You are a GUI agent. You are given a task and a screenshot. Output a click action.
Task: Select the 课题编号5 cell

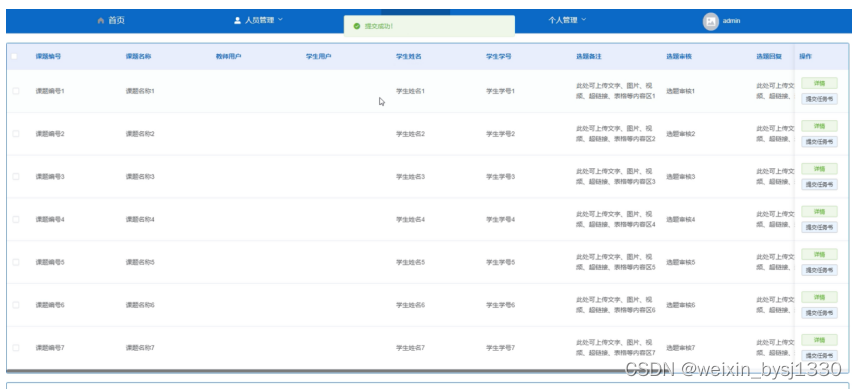(50, 262)
